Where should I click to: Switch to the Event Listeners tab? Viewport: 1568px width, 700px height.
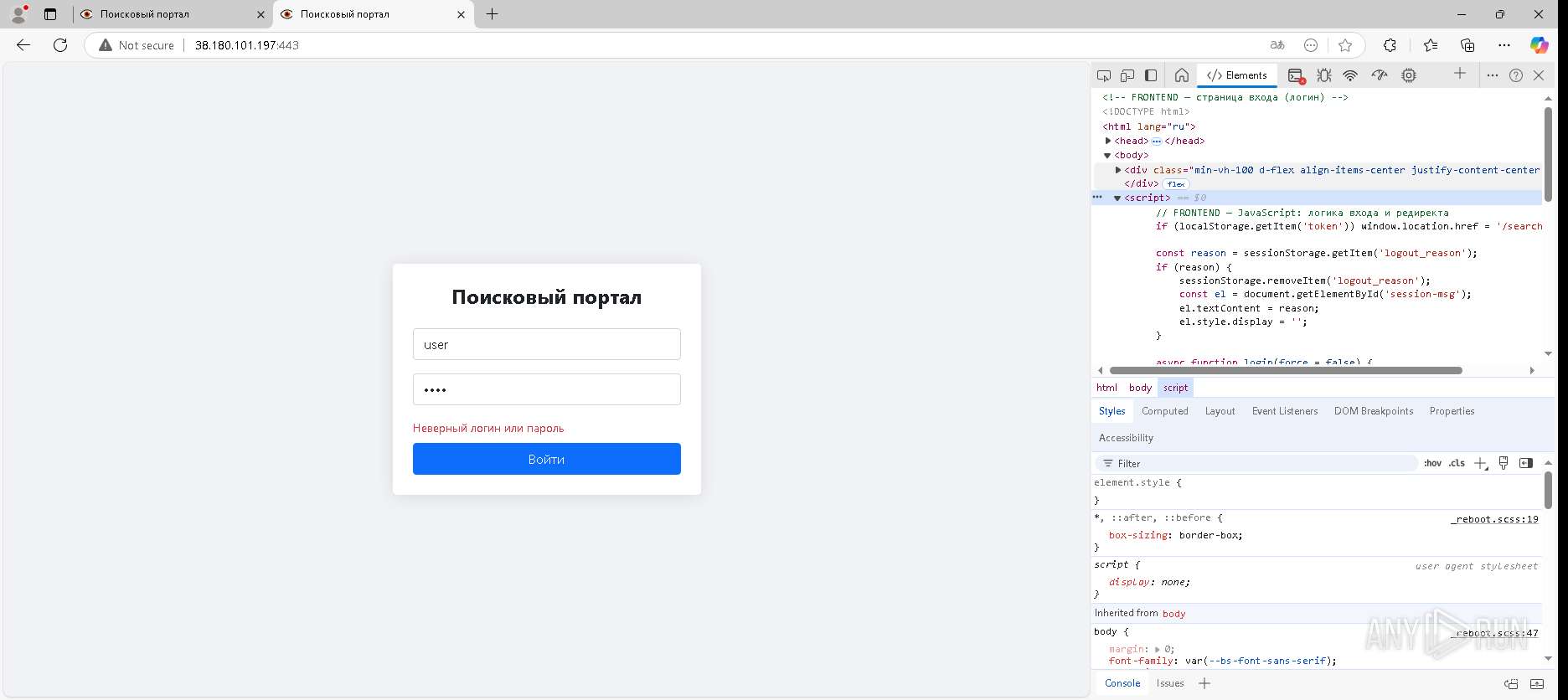click(1285, 411)
